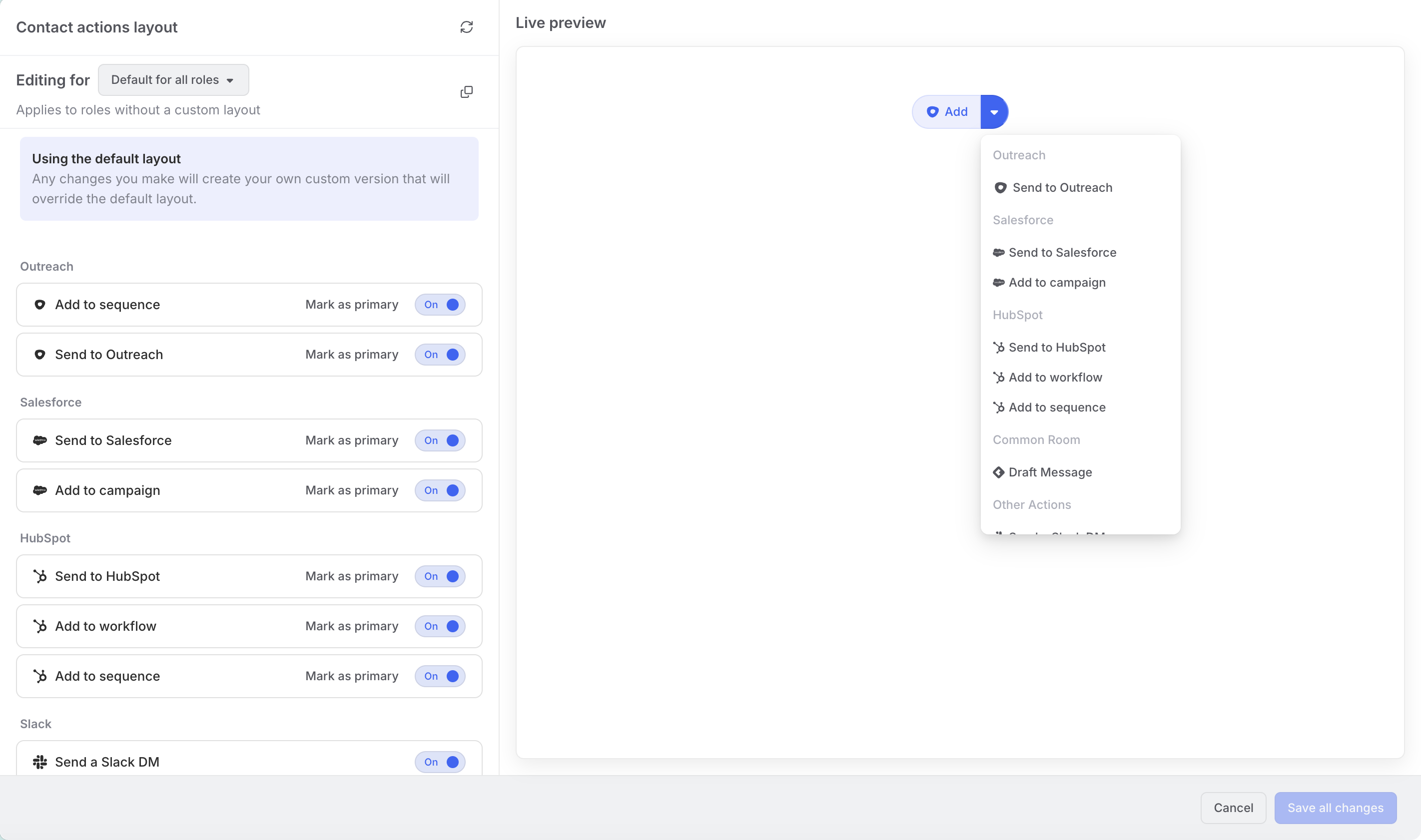Toggle off Send to Salesforce action
The height and width of the screenshot is (840, 1421).
440,440
